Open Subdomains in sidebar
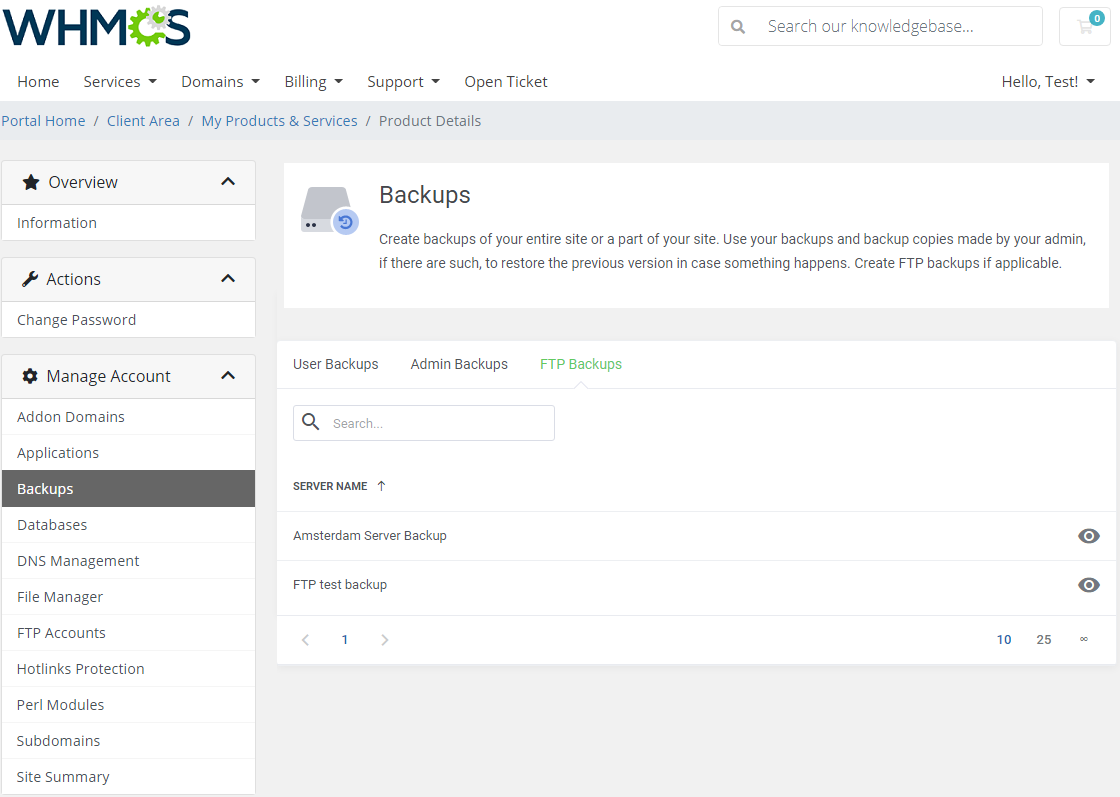This screenshot has width=1120, height=797. coord(129,741)
